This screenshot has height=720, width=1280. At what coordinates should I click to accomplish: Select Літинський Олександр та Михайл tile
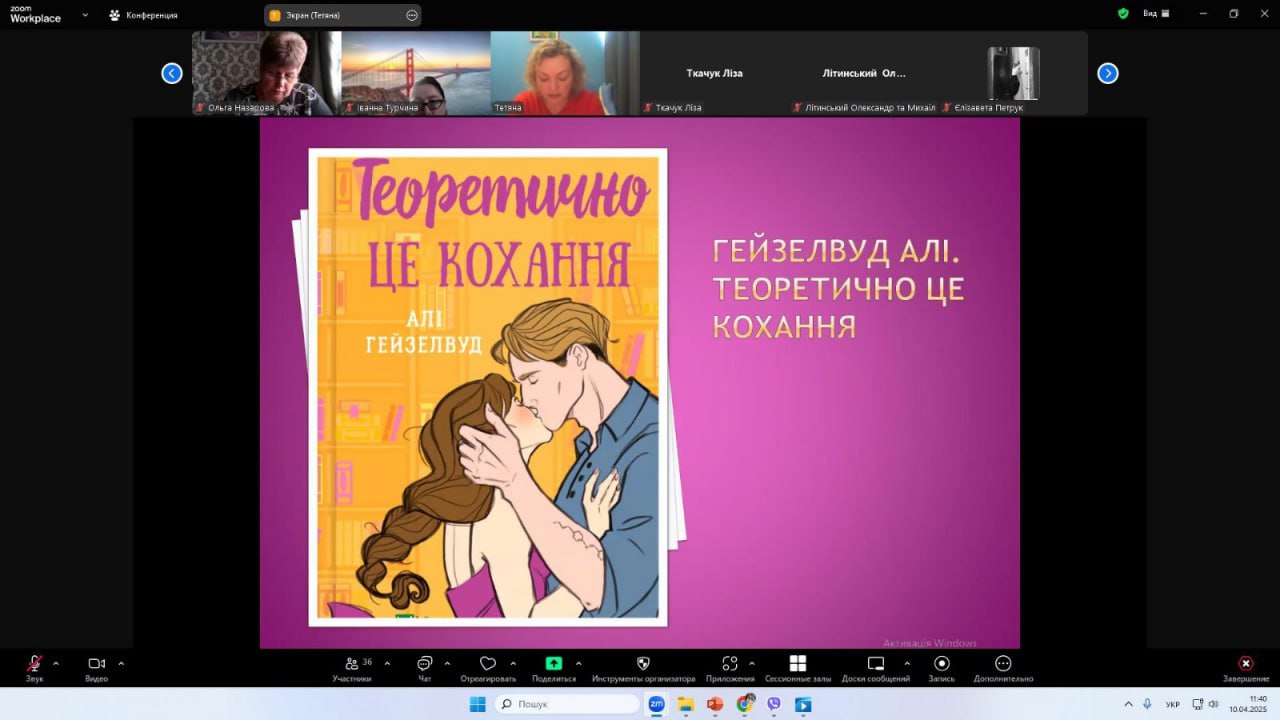[x=864, y=73]
